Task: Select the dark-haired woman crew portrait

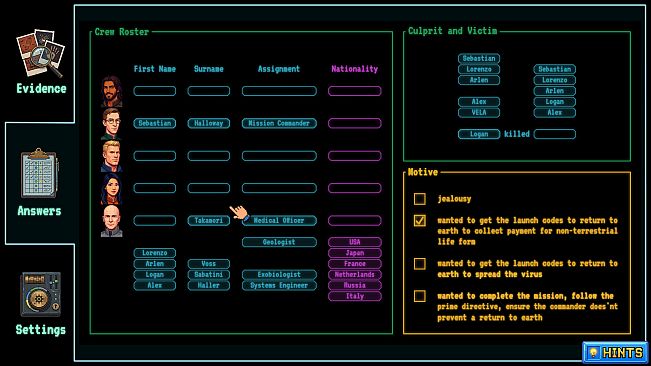Action: tap(112, 188)
